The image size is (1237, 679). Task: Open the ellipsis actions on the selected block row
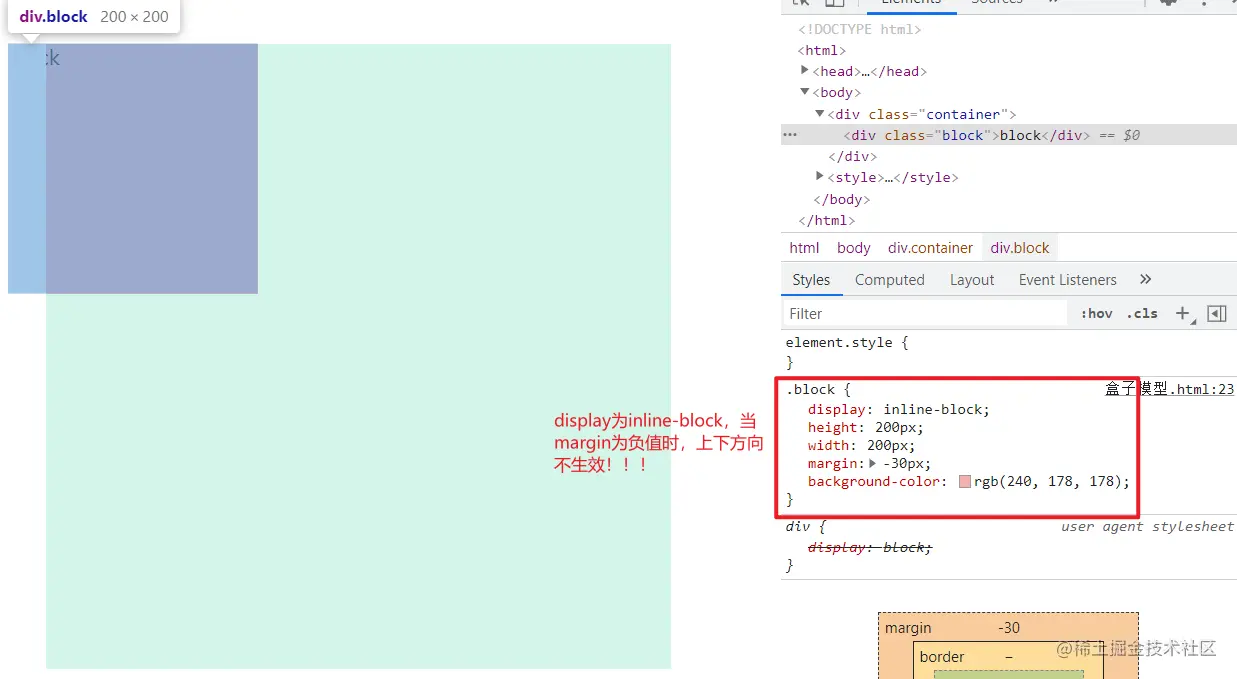tap(790, 135)
